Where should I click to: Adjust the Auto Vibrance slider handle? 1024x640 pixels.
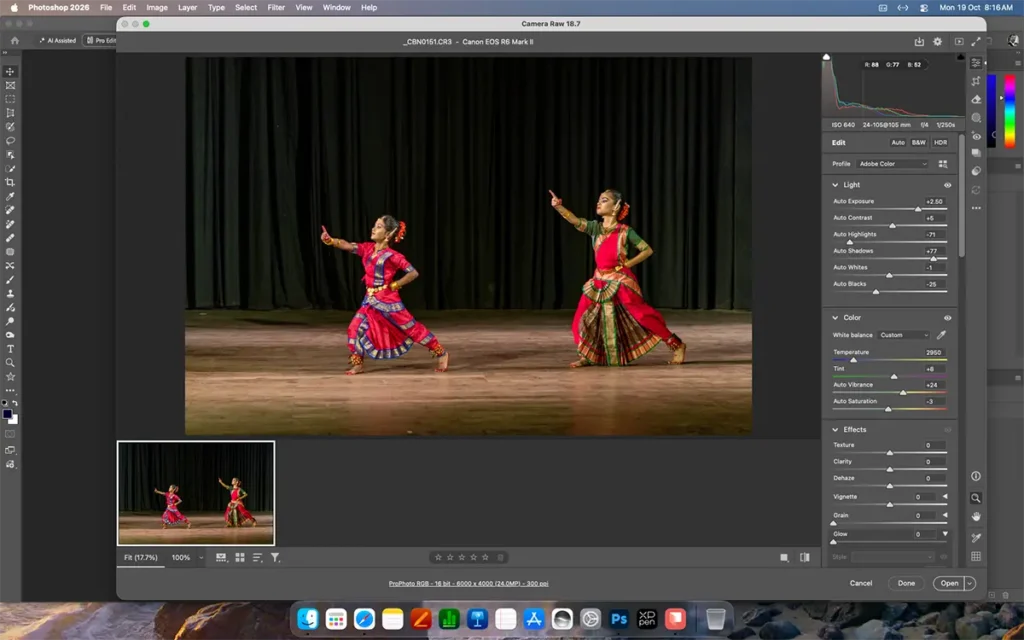[903, 392]
